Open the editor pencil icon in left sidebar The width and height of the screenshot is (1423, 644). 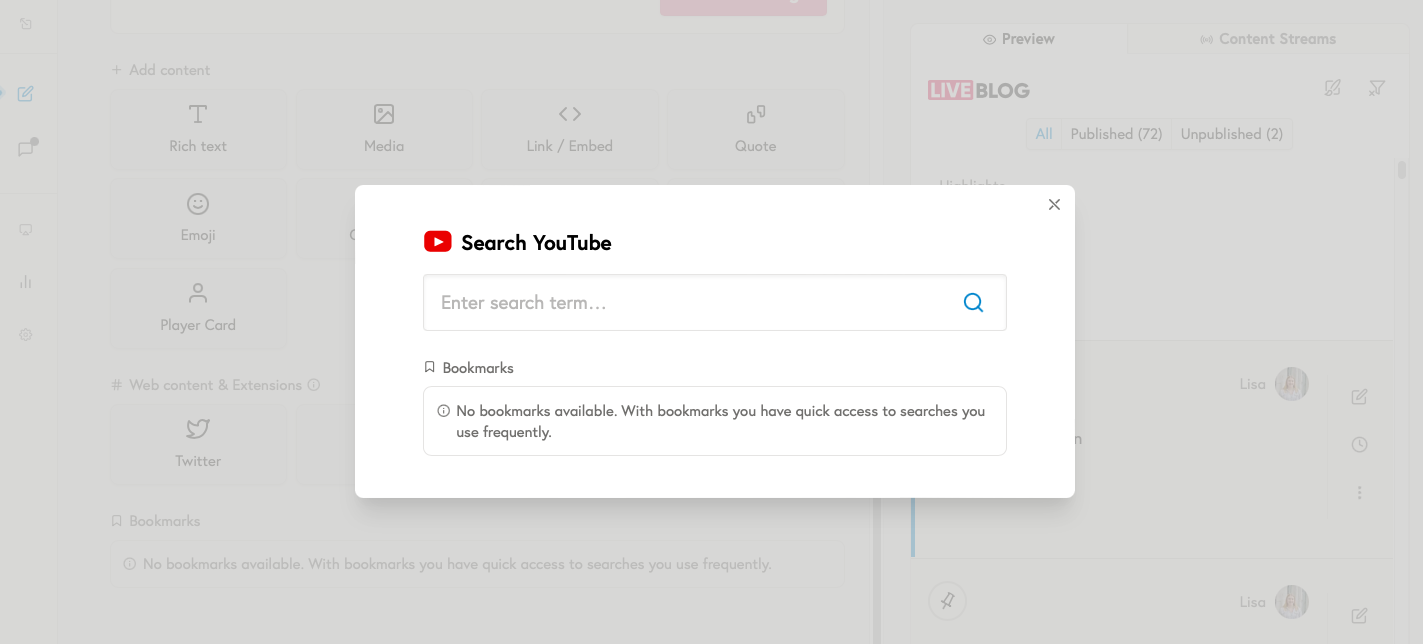pos(26,94)
